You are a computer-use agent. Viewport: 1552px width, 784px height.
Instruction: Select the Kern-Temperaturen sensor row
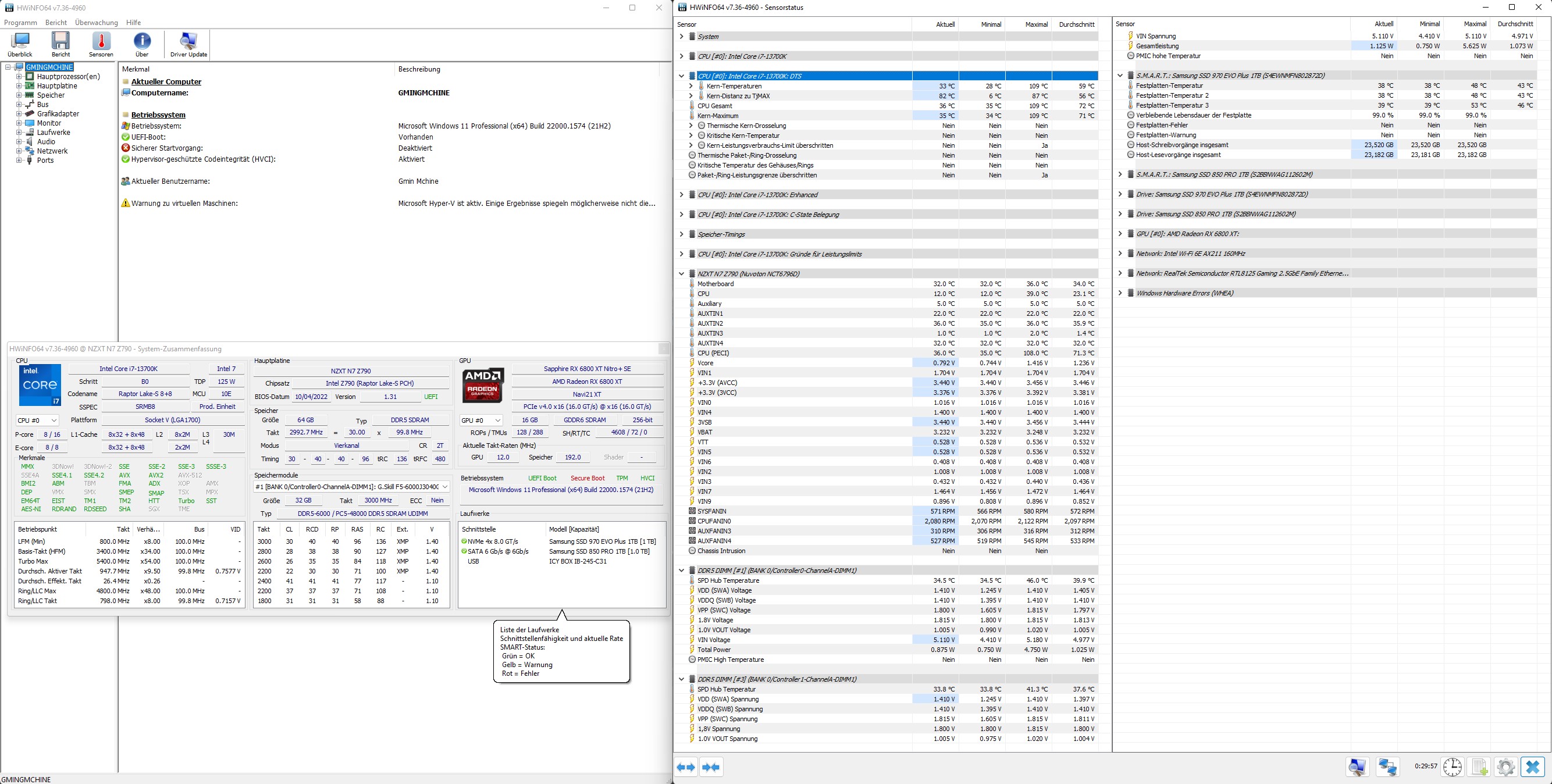[x=734, y=86]
